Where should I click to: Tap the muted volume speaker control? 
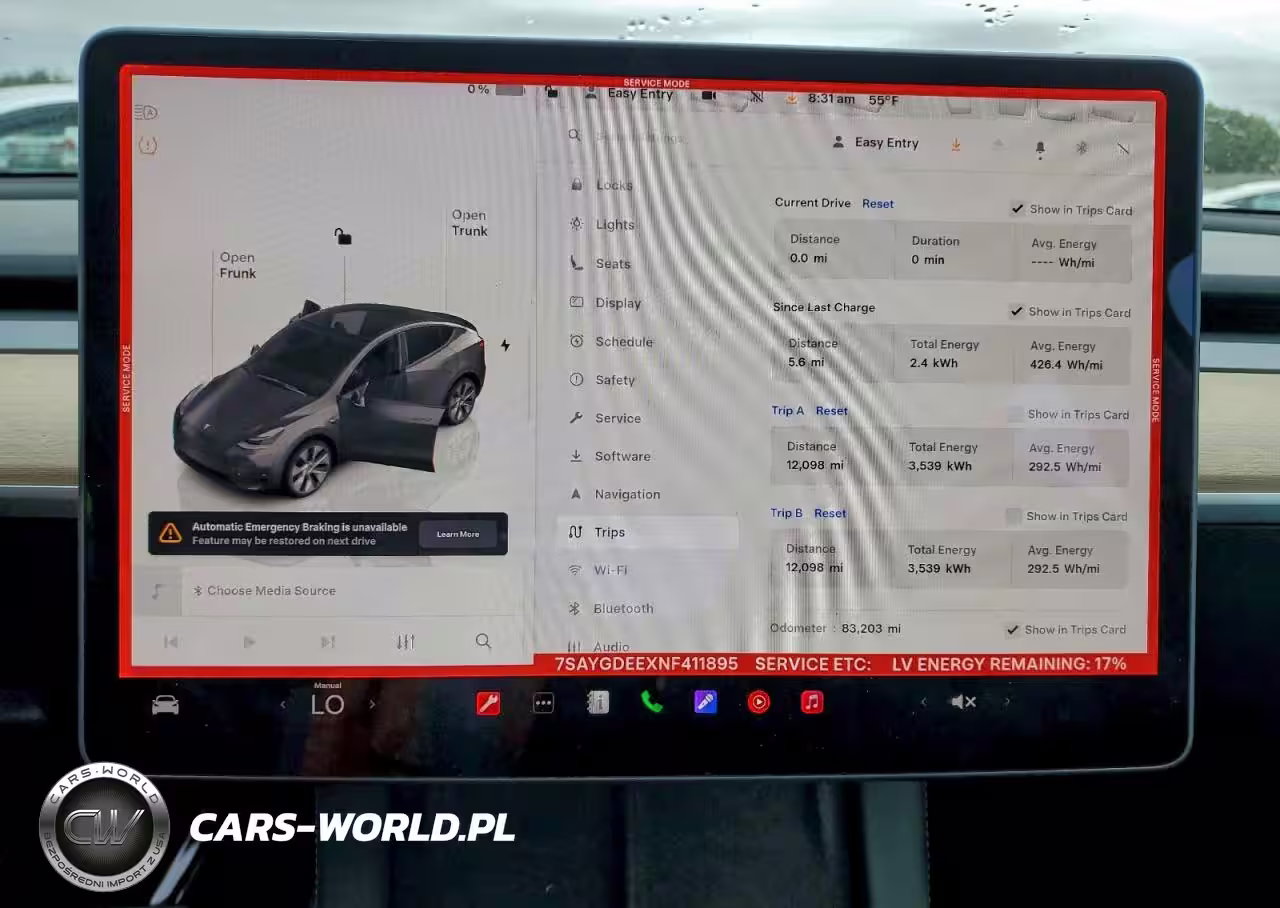point(963,702)
